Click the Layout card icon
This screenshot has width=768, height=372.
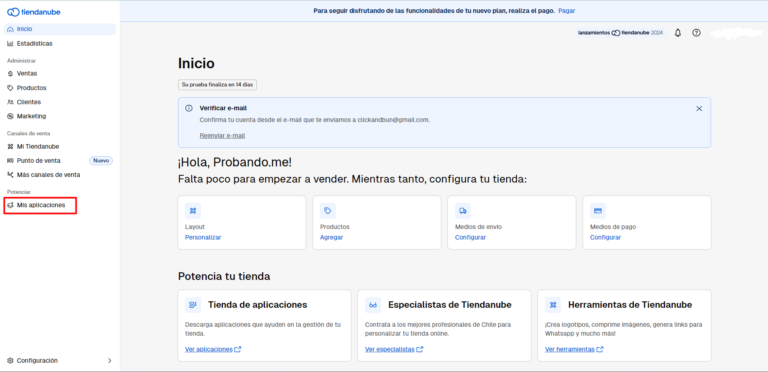(x=193, y=211)
